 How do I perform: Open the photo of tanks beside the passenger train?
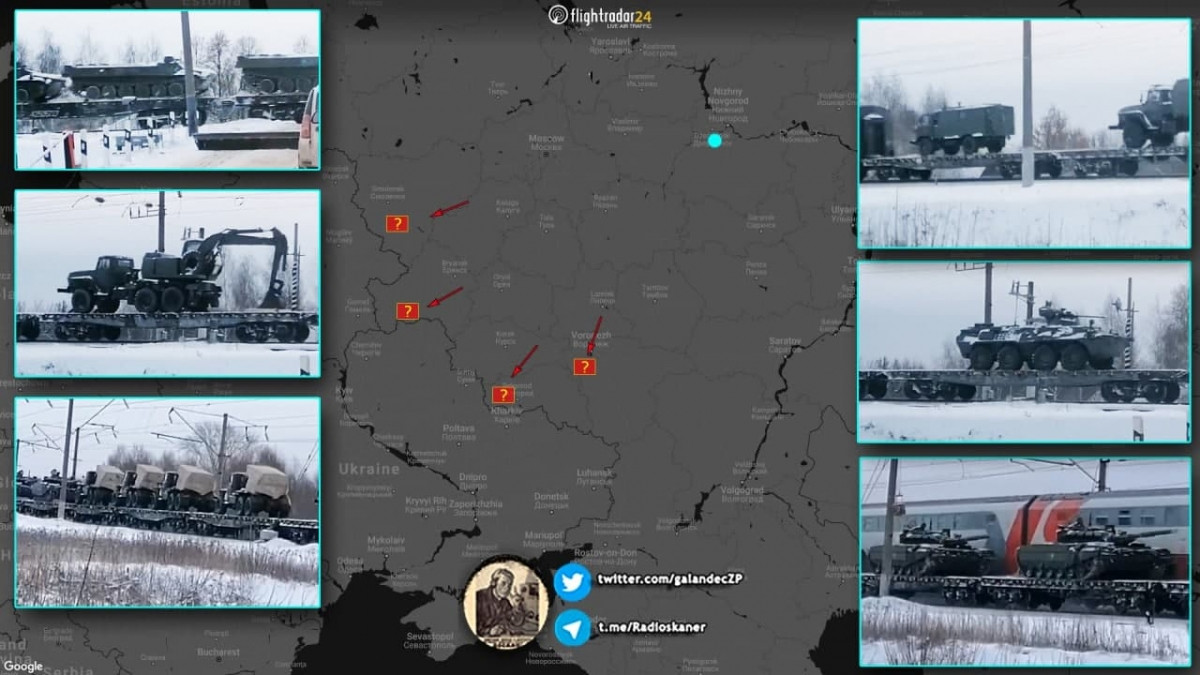(1024, 562)
